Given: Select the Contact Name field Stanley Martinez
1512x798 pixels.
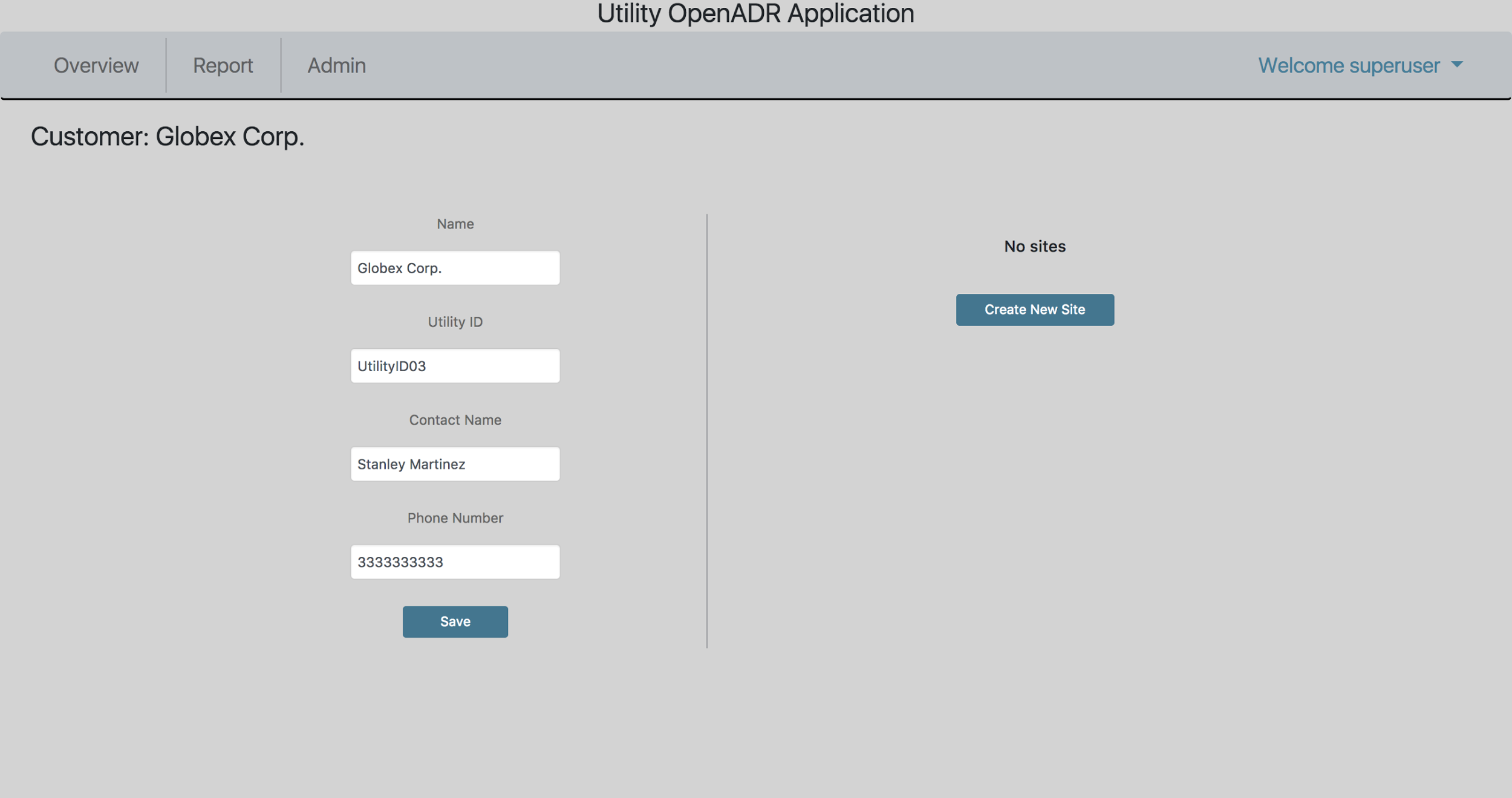Looking at the screenshot, I should 455,464.
